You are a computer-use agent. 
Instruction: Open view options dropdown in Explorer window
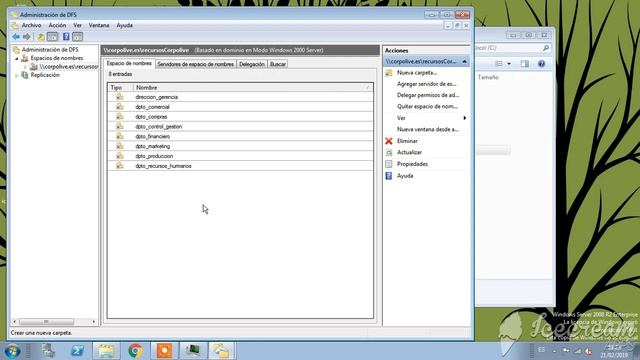509,64
